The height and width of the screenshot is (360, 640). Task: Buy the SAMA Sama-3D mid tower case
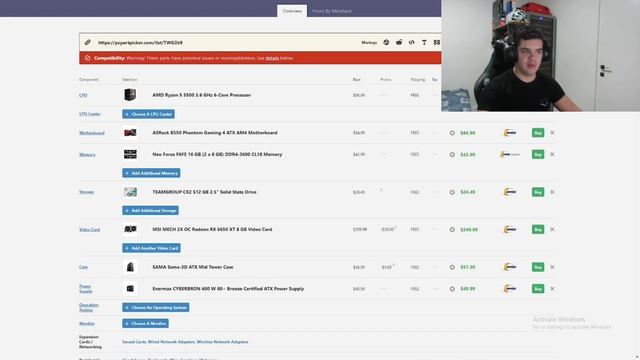click(538, 267)
